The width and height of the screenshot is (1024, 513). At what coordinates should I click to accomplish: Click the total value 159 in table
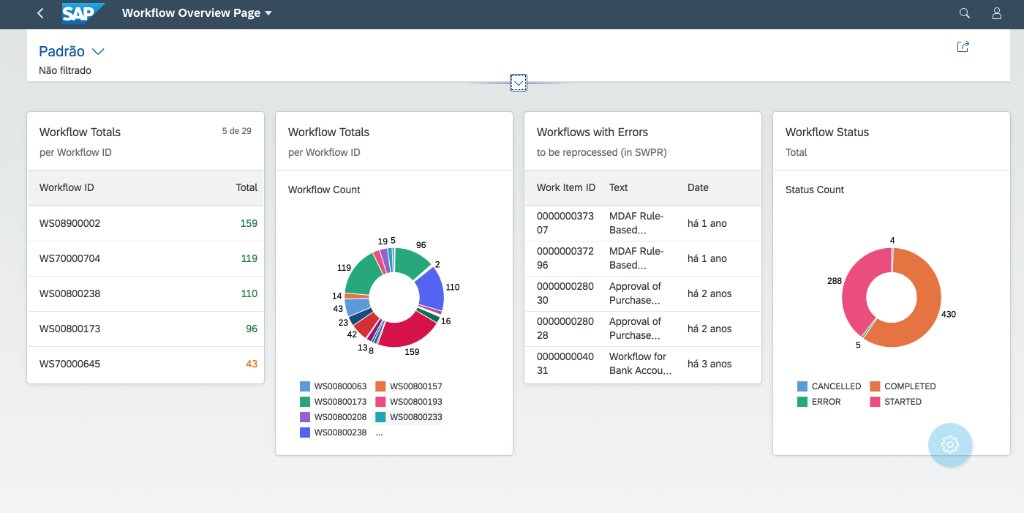click(249, 223)
